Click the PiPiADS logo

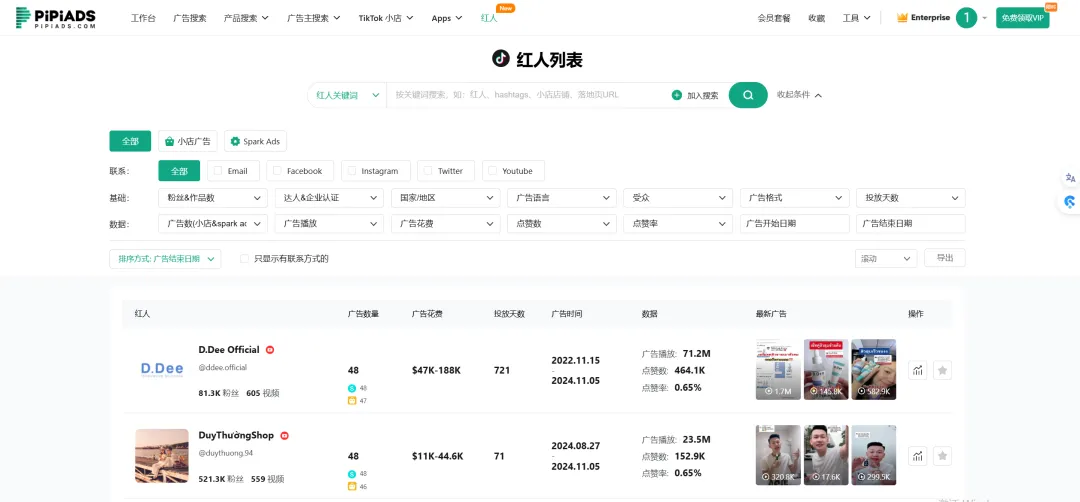[56, 18]
